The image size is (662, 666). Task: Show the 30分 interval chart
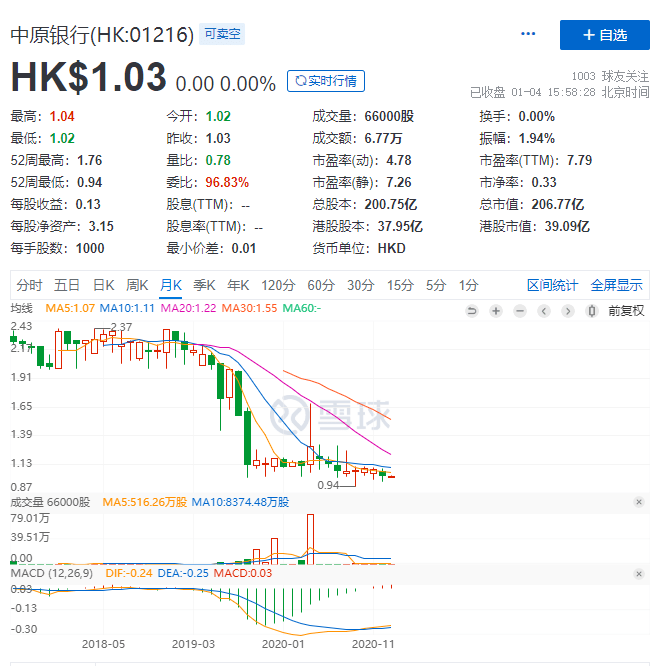pos(361,285)
